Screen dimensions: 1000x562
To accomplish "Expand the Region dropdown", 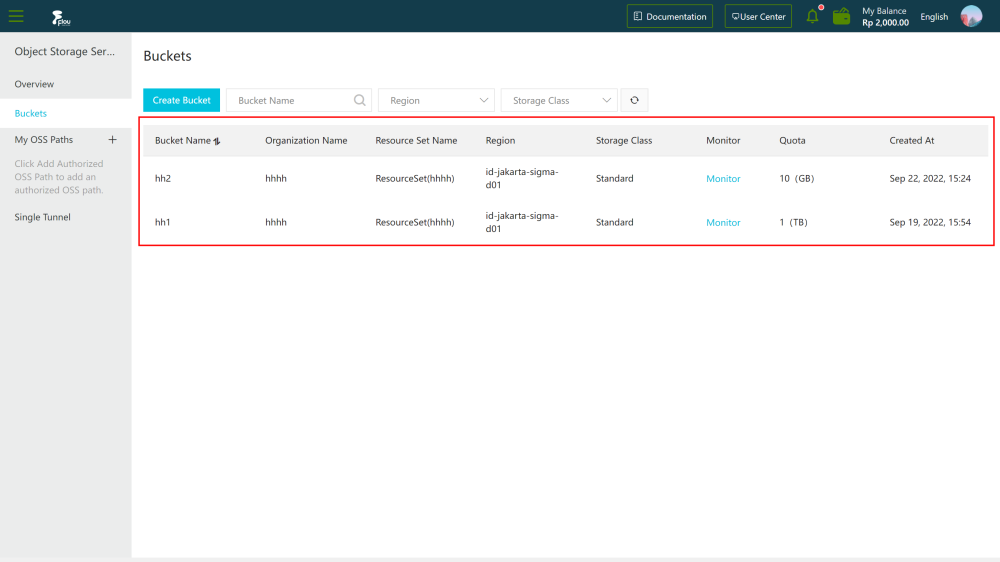I will click(436, 100).
